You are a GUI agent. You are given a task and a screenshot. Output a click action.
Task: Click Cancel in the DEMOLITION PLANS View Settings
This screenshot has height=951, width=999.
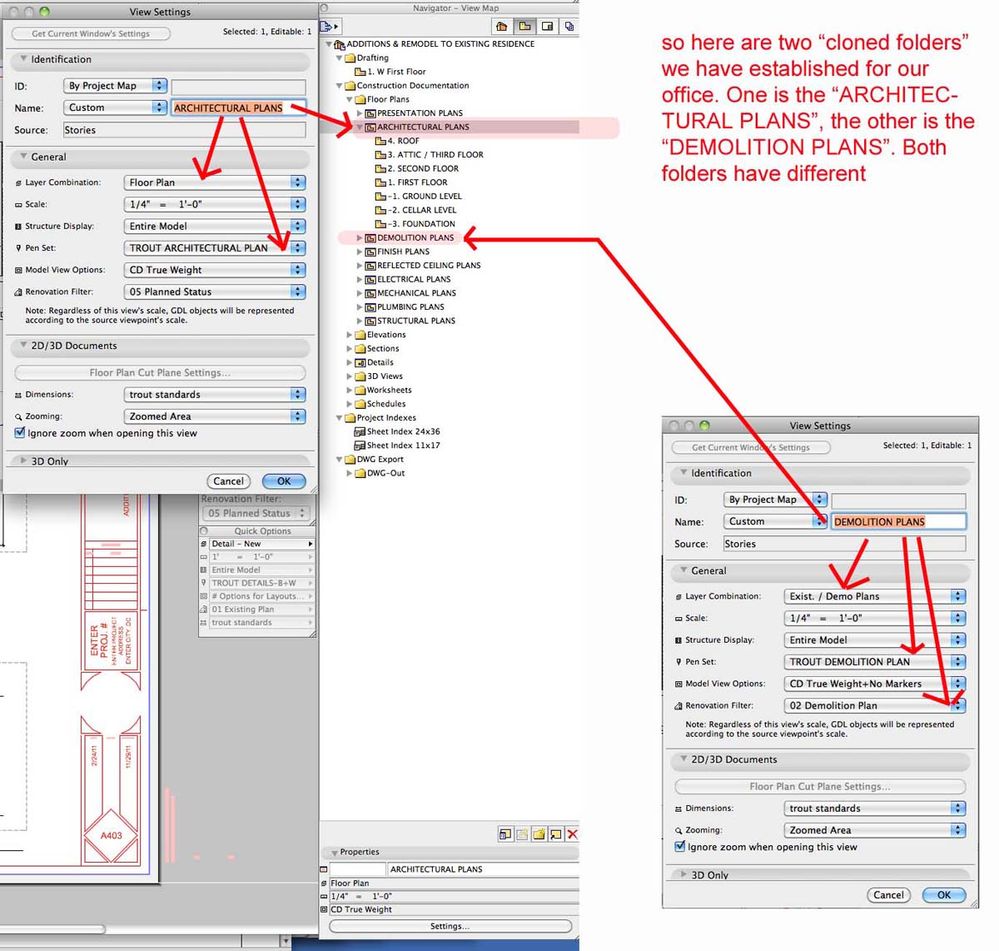coord(888,895)
